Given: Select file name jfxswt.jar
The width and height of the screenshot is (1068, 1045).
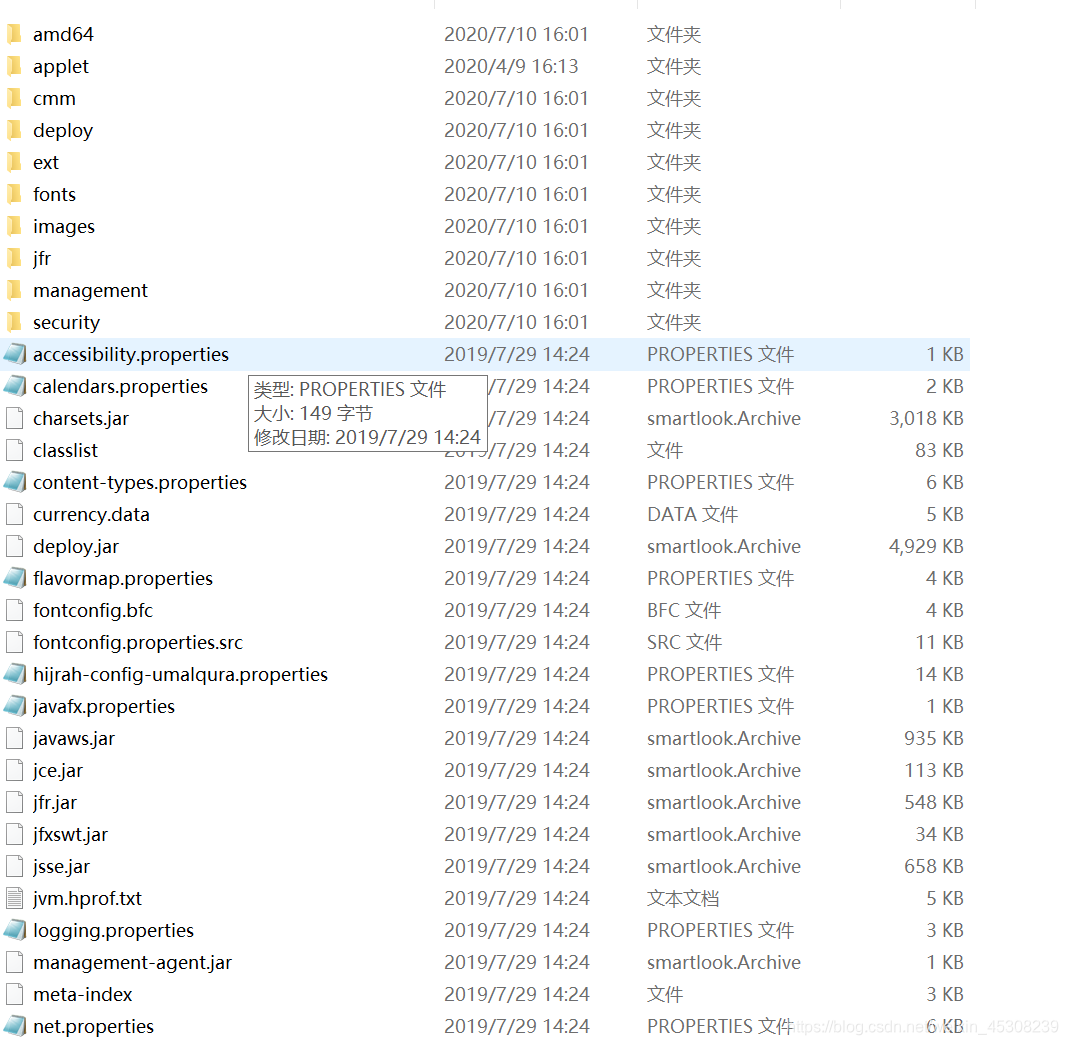Looking at the screenshot, I should click(x=70, y=835).
